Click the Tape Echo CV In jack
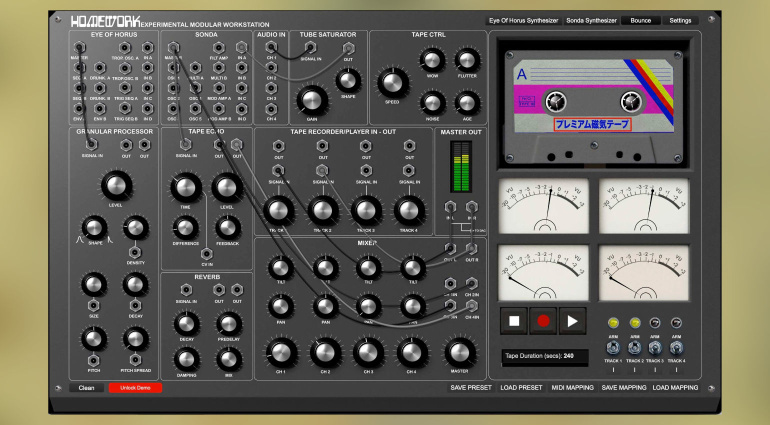770x425 pixels. 207,253
